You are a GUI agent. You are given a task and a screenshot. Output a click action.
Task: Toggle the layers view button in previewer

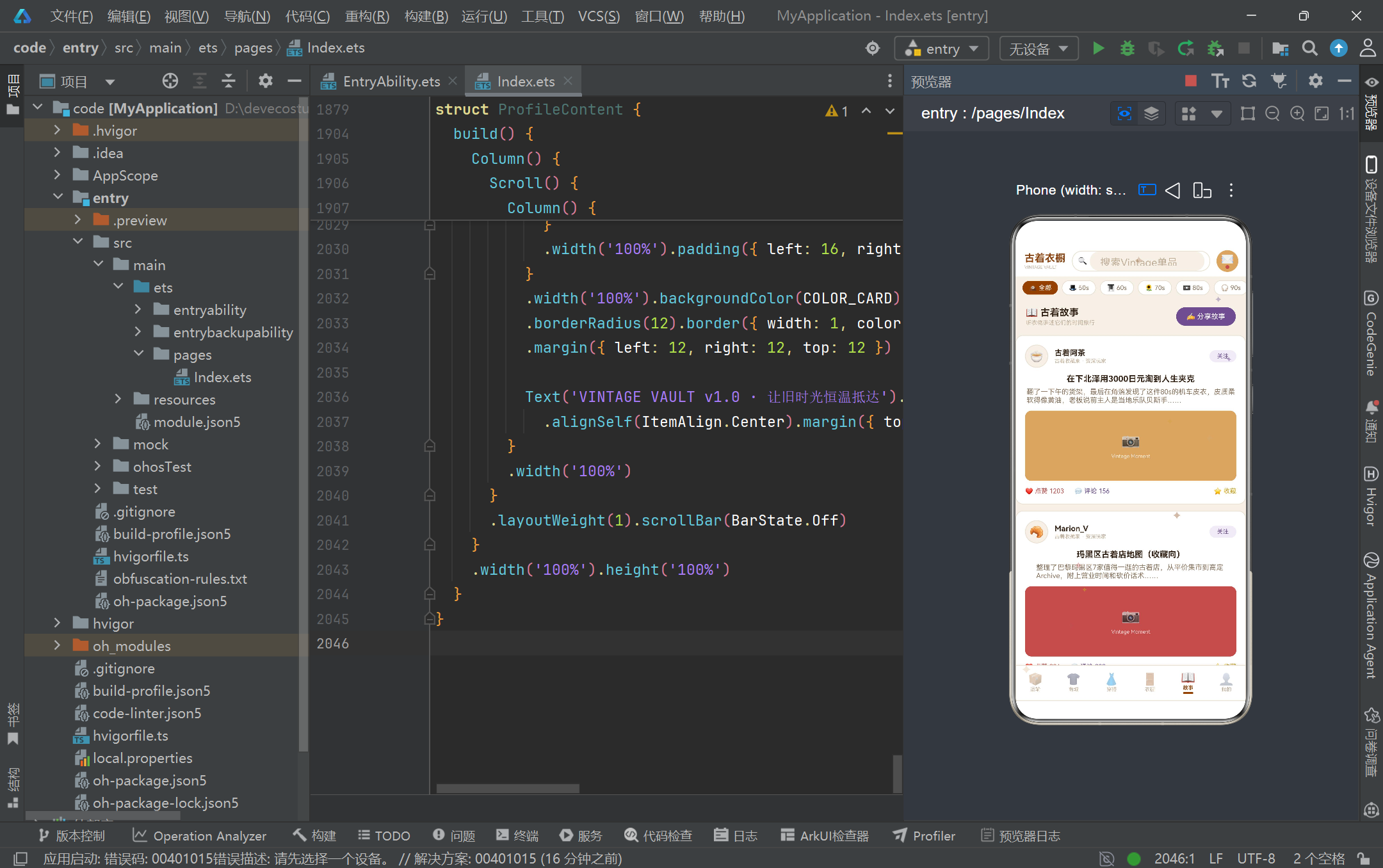click(x=1151, y=114)
